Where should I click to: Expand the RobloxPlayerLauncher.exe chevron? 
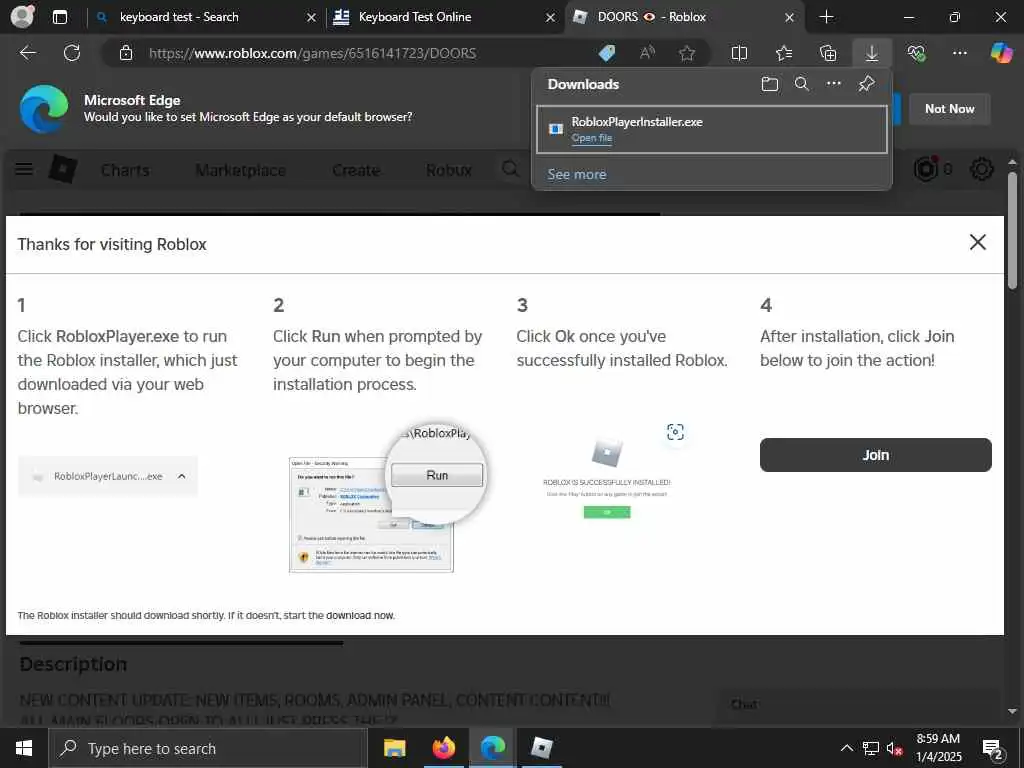pos(182,476)
